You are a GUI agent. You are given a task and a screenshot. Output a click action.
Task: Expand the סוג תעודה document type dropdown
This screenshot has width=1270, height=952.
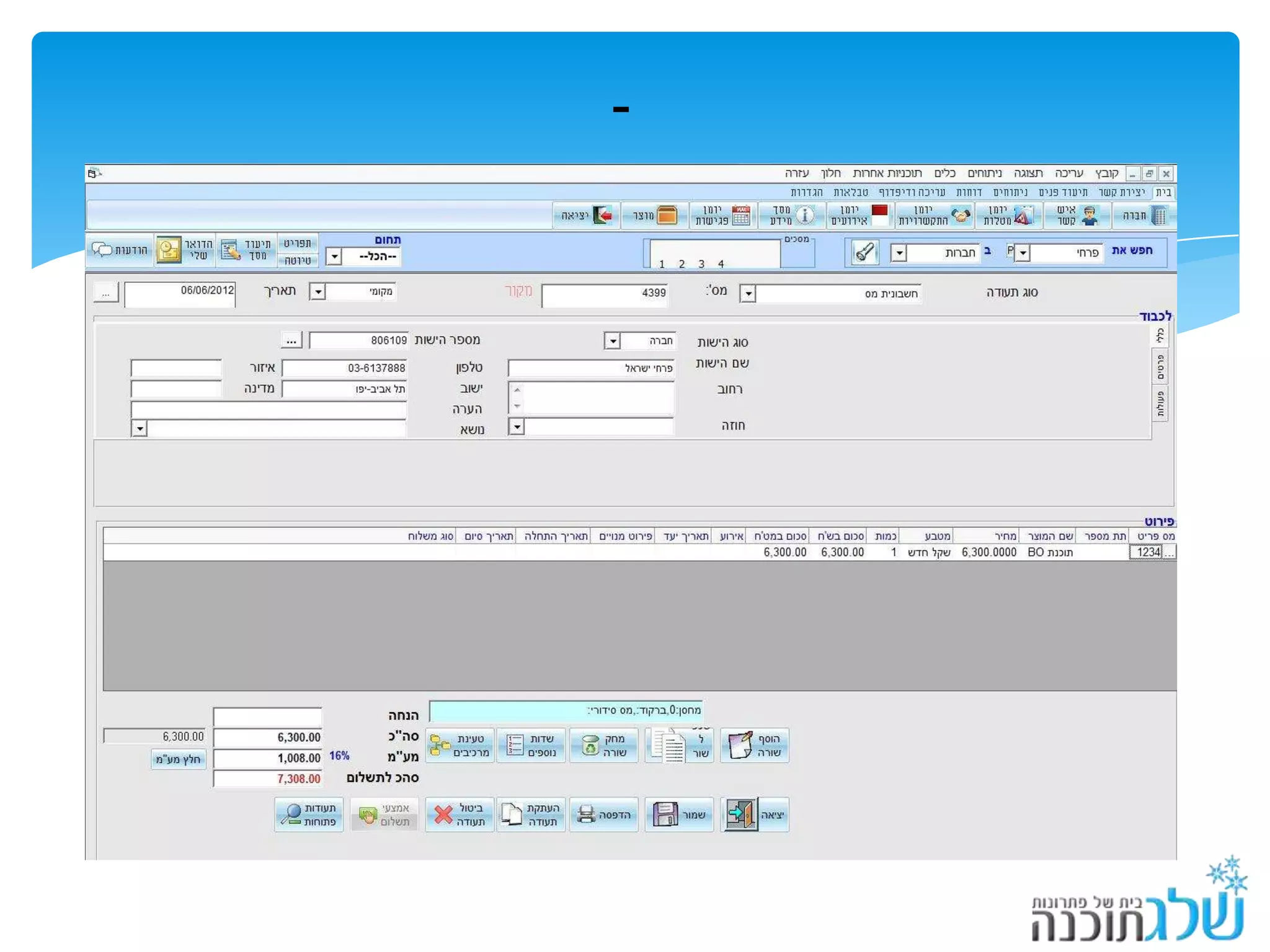748,294
